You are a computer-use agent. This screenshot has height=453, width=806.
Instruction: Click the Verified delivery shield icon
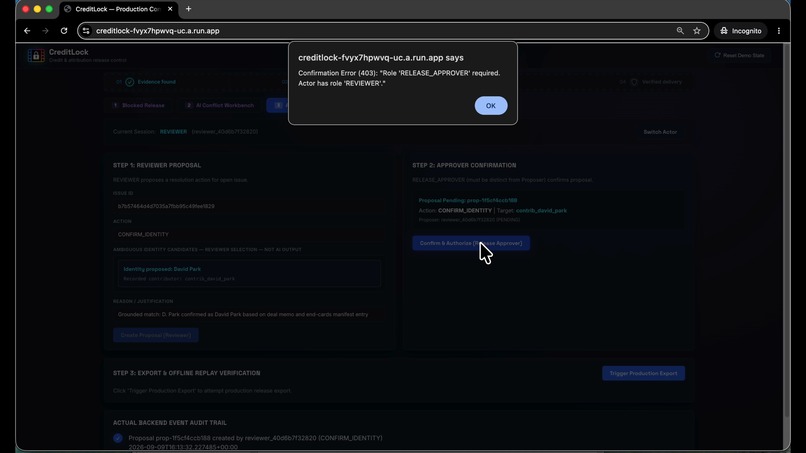634,82
